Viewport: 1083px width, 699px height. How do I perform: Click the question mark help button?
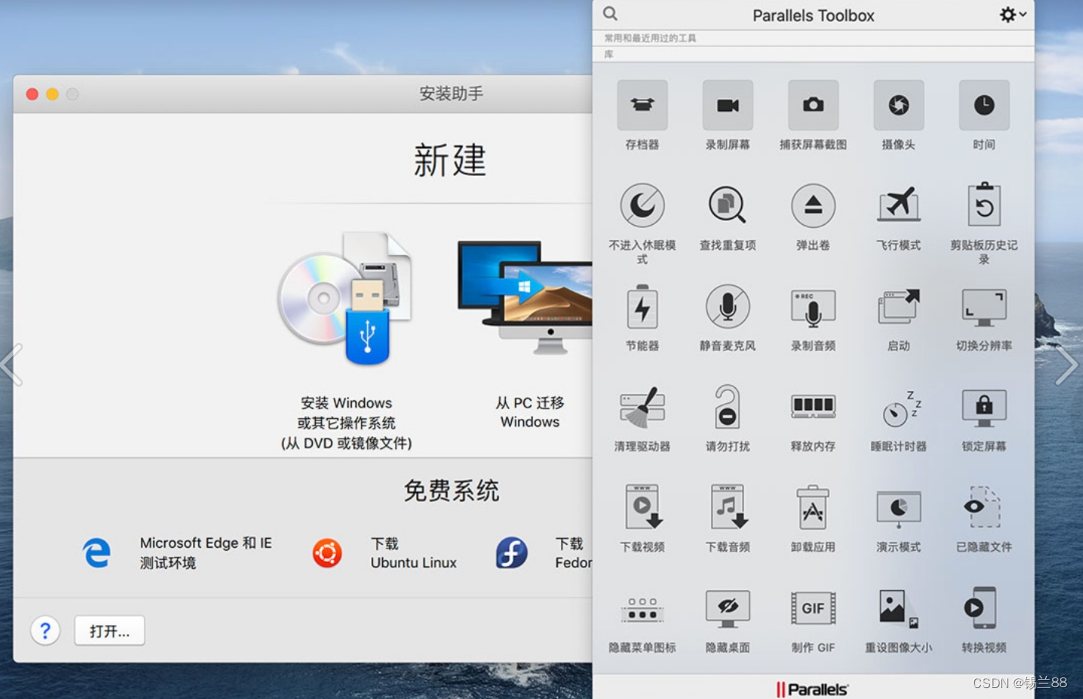(46, 631)
